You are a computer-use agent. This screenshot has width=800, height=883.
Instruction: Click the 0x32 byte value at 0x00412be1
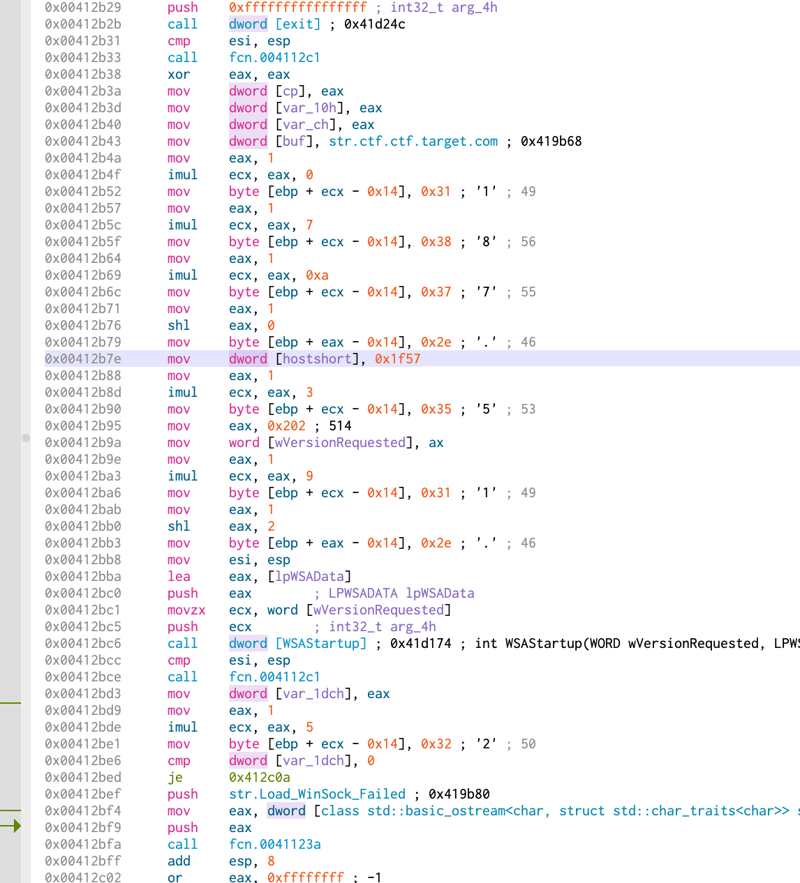(436, 744)
